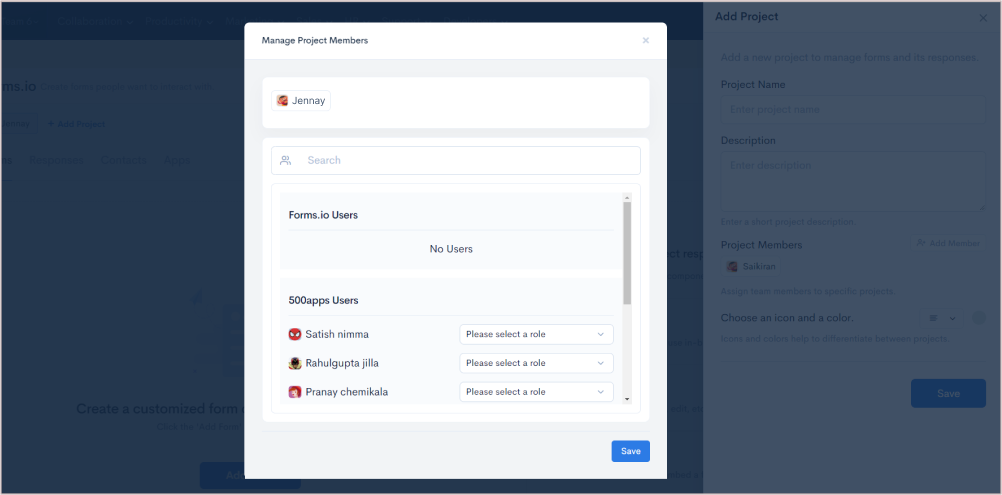The image size is (1002, 495).
Task: Close the Manage Project Members dialog
Action: point(645,41)
